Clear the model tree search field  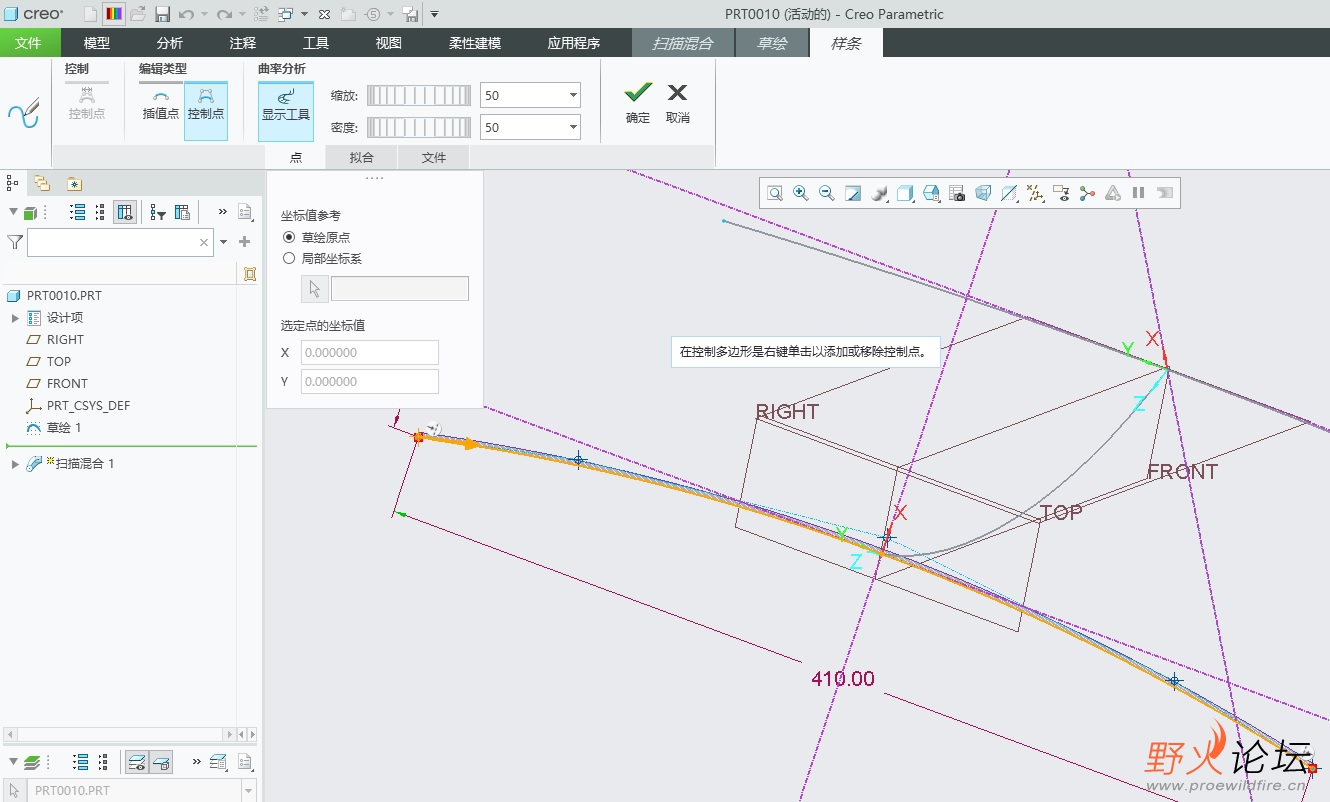click(204, 242)
